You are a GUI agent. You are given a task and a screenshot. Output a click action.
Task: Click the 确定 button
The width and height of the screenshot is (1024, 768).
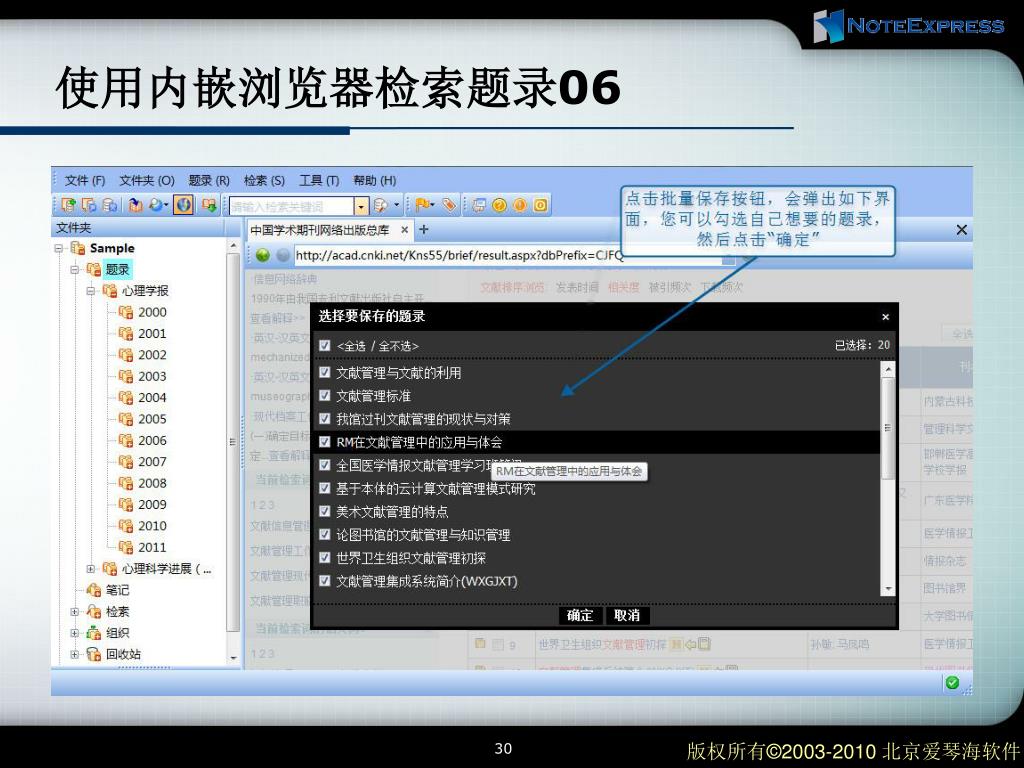tap(580, 615)
